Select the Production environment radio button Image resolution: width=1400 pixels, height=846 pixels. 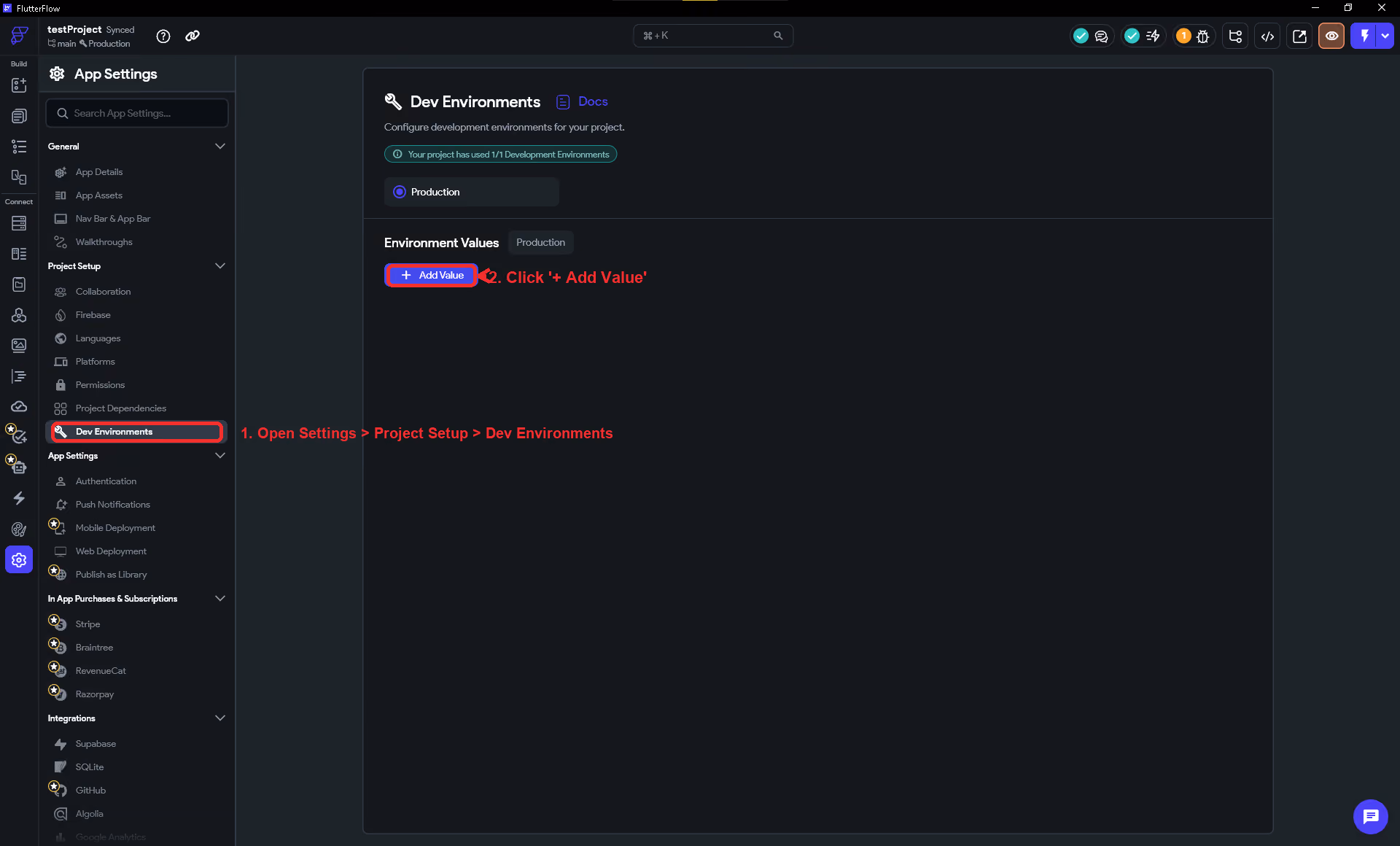400,192
